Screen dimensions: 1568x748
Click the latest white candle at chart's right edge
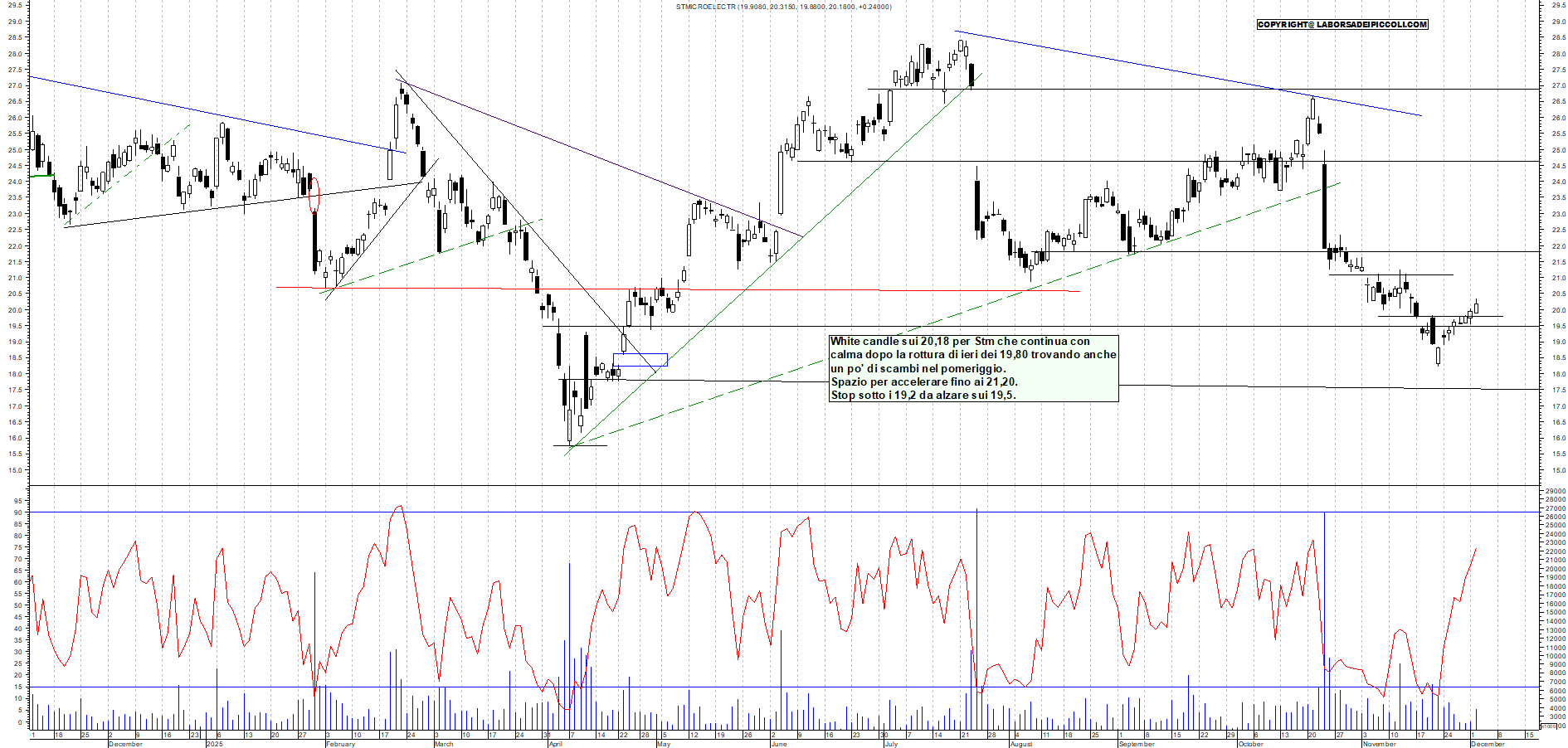tap(1476, 308)
